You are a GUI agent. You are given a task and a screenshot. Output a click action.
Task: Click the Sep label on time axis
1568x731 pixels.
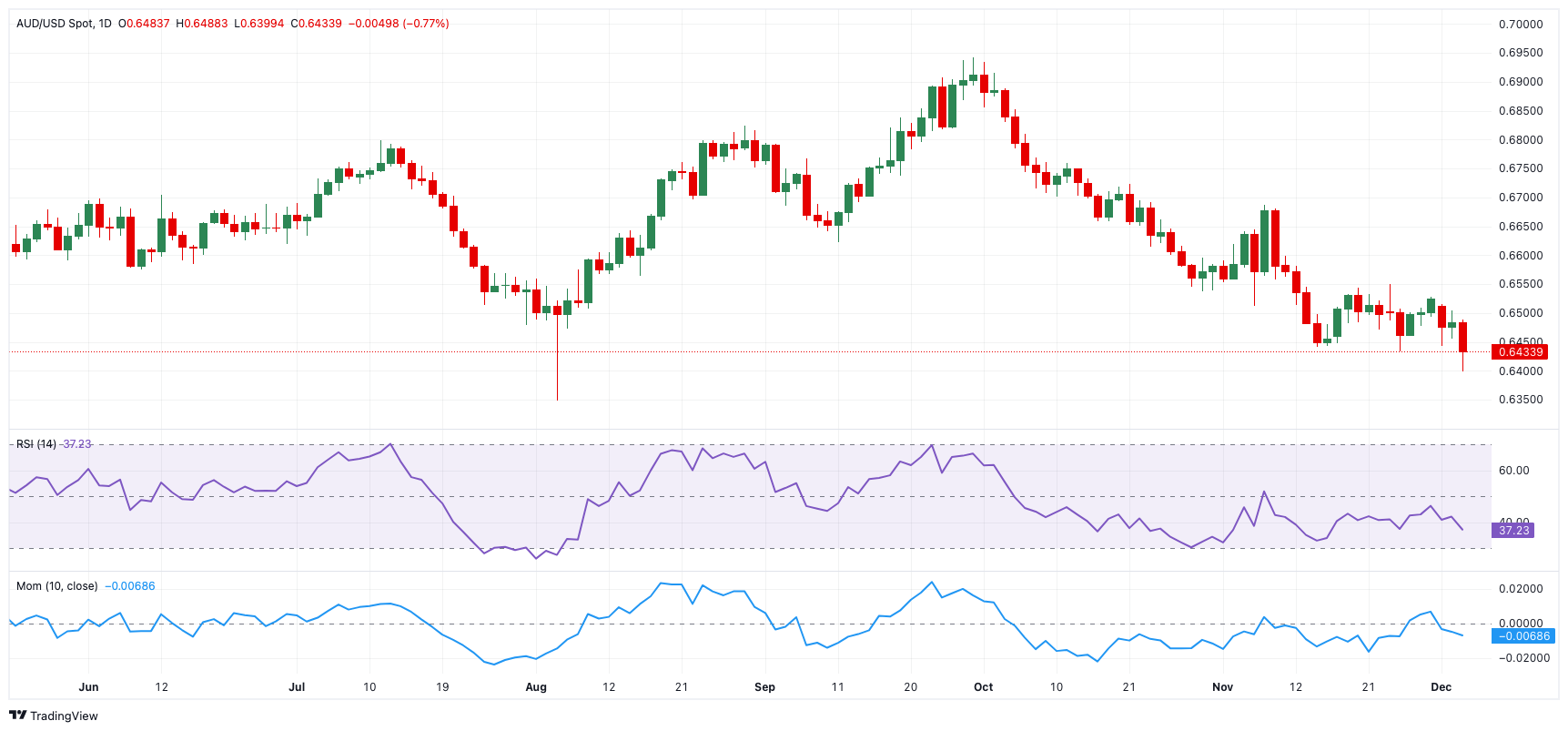click(764, 687)
